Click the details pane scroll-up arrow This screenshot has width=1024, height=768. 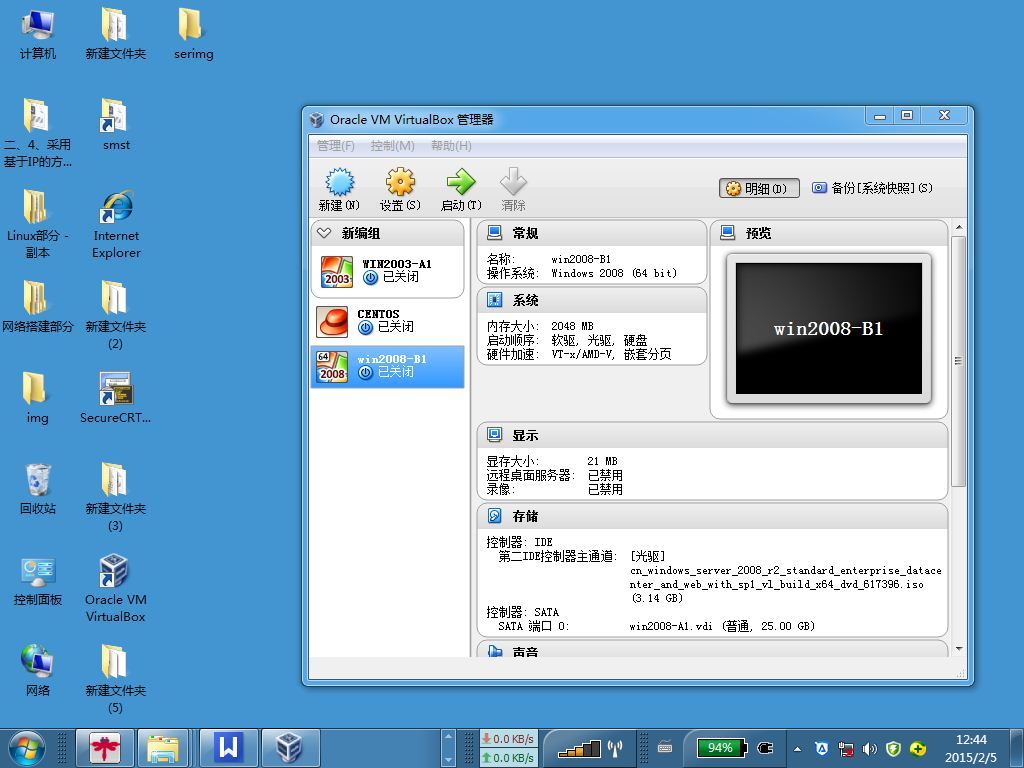958,227
